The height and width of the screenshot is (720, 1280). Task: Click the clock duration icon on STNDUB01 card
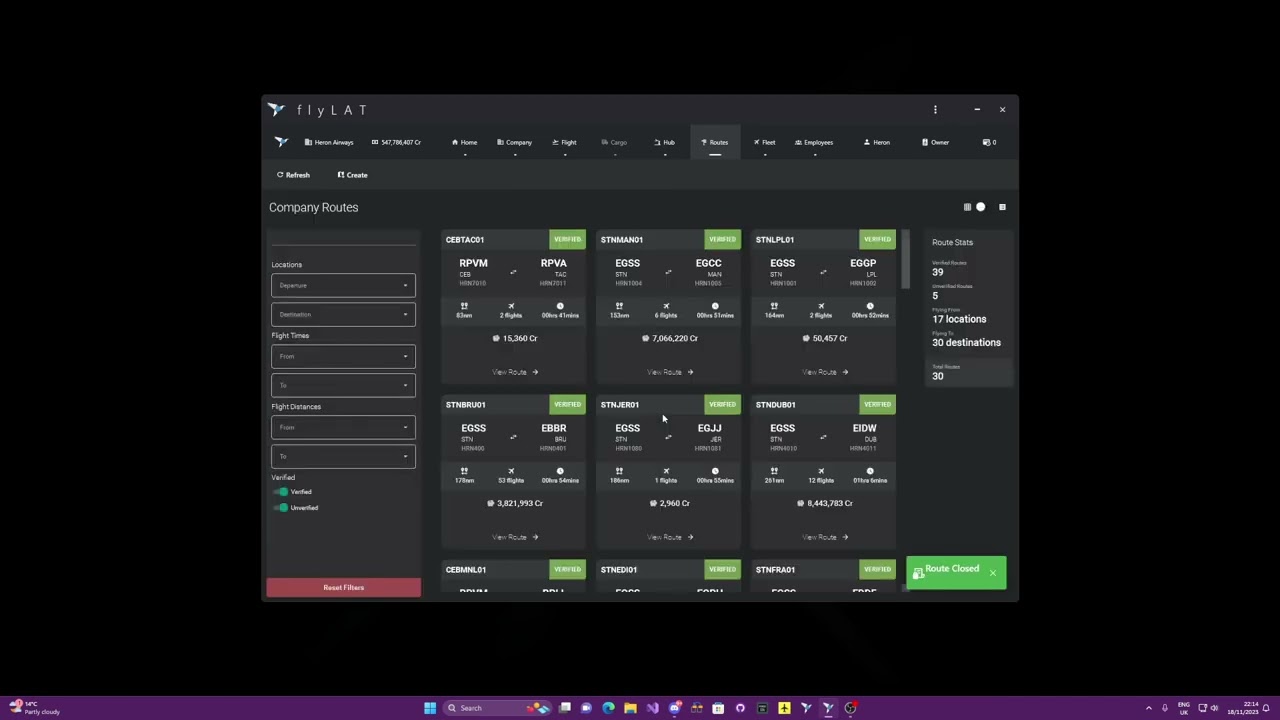point(870,471)
